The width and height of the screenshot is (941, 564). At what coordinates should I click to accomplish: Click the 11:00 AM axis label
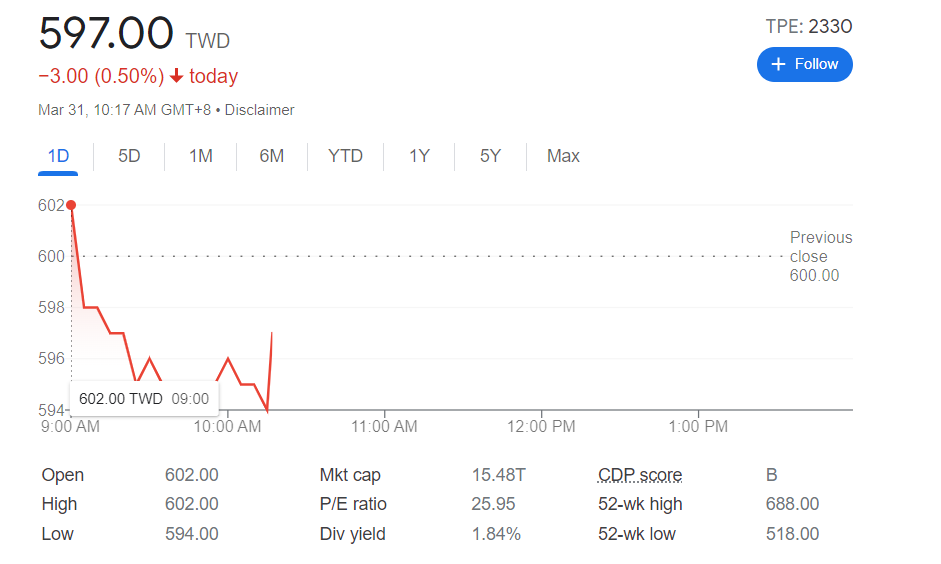384,427
